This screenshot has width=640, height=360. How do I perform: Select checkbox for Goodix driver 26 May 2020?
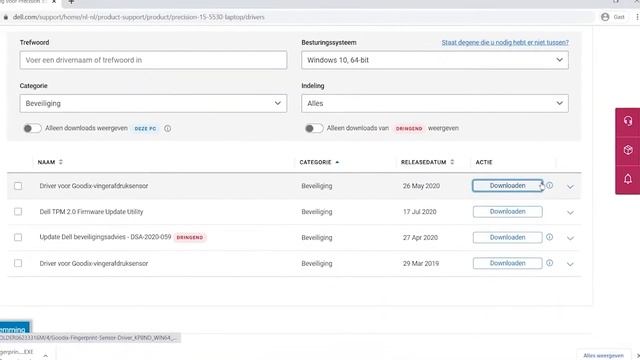pyautogui.click(x=18, y=186)
